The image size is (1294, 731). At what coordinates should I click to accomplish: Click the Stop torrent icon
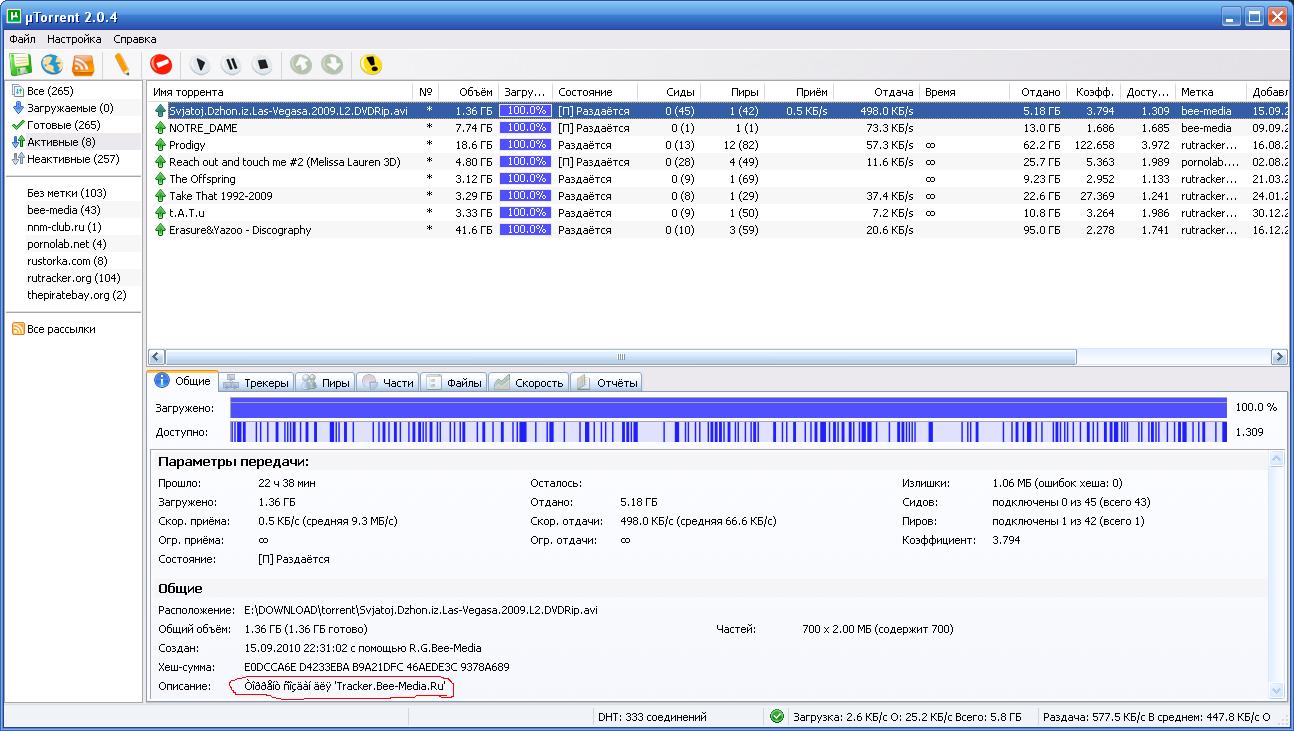[x=262, y=65]
